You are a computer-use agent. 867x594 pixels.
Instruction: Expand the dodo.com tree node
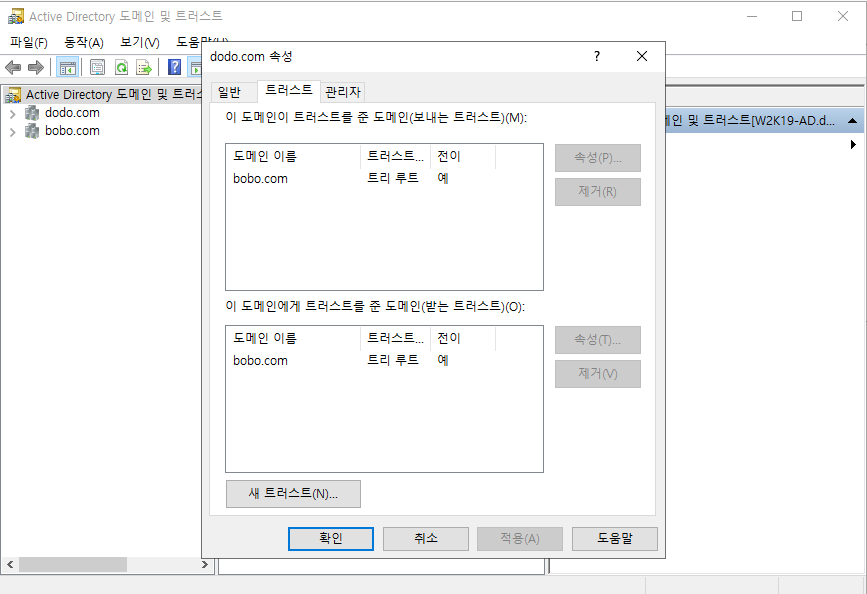13,114
